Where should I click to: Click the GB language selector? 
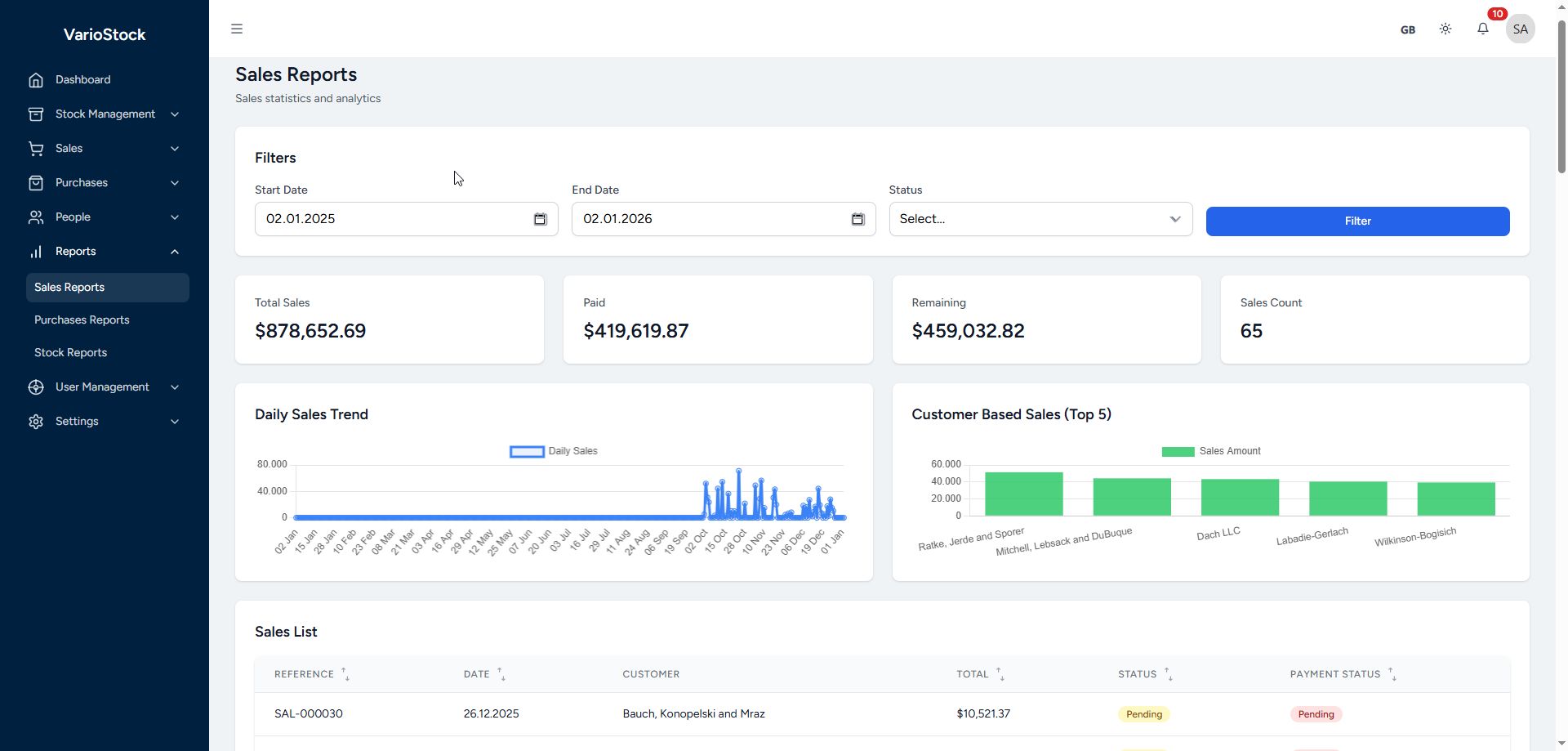point(1407,29)
